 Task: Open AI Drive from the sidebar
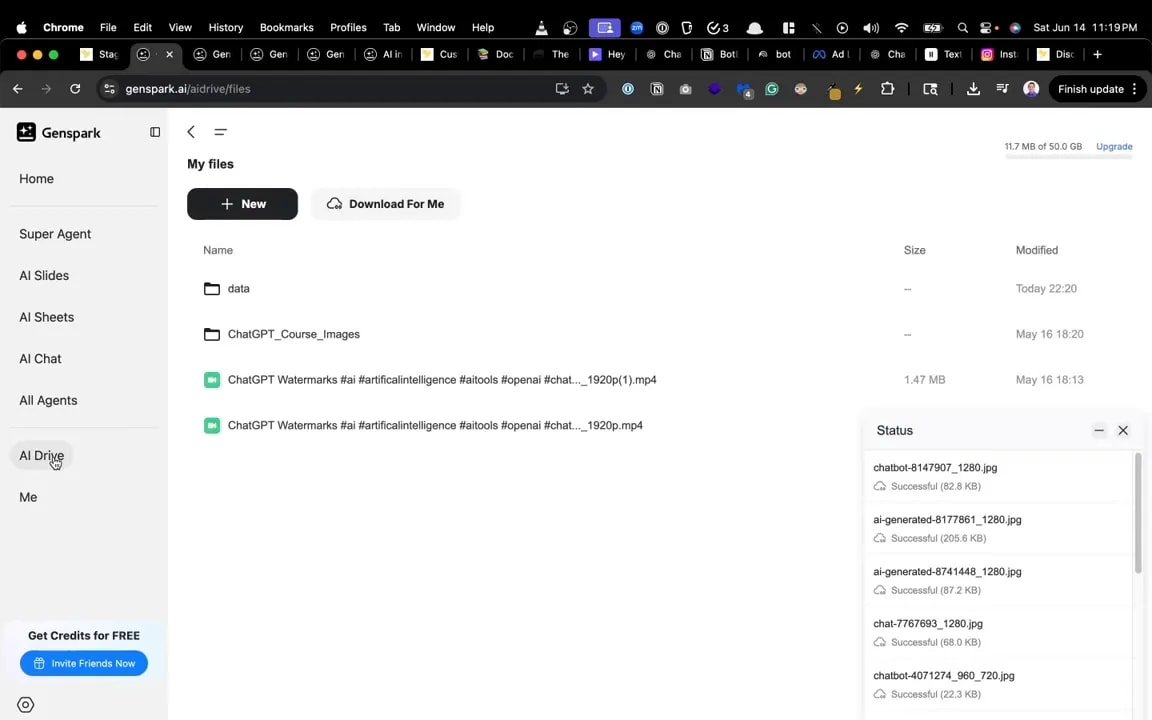41,455
